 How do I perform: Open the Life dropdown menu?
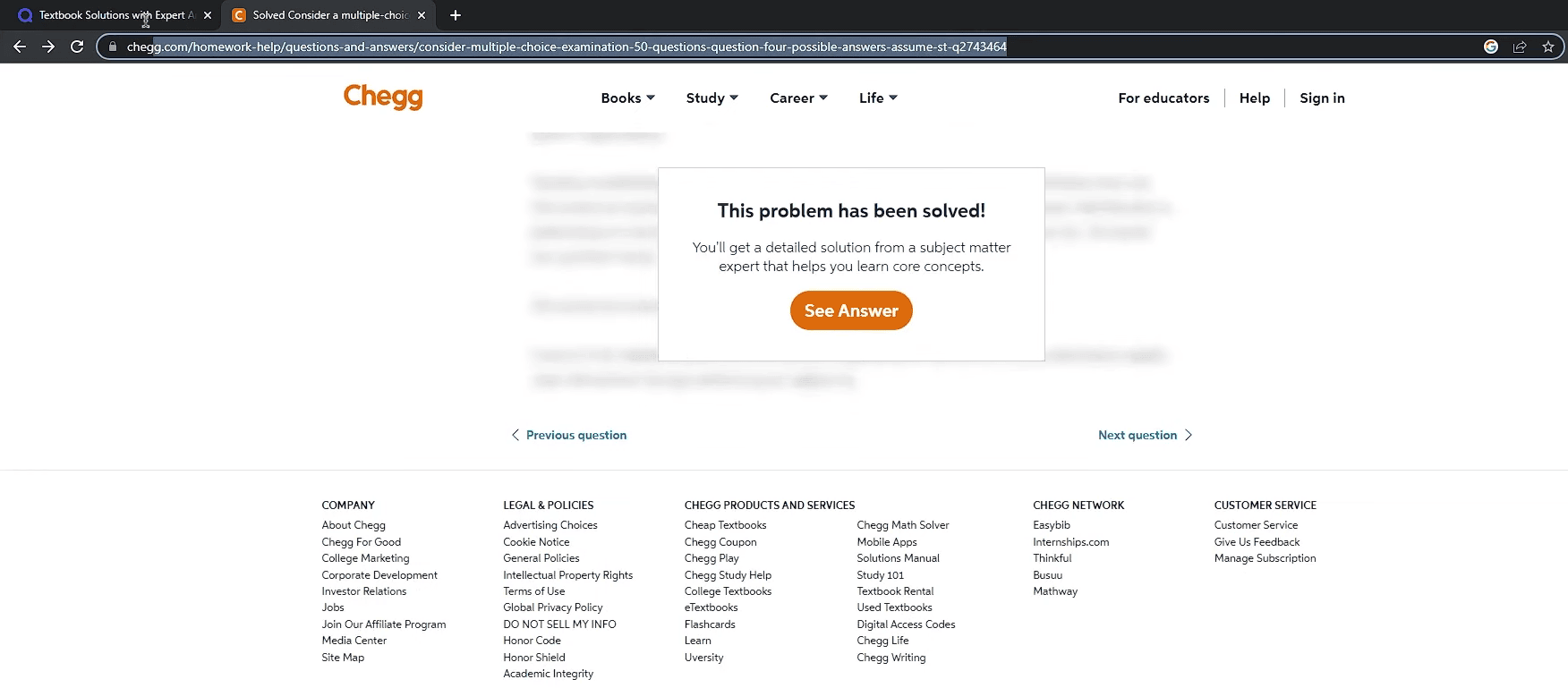coord(877,98)
